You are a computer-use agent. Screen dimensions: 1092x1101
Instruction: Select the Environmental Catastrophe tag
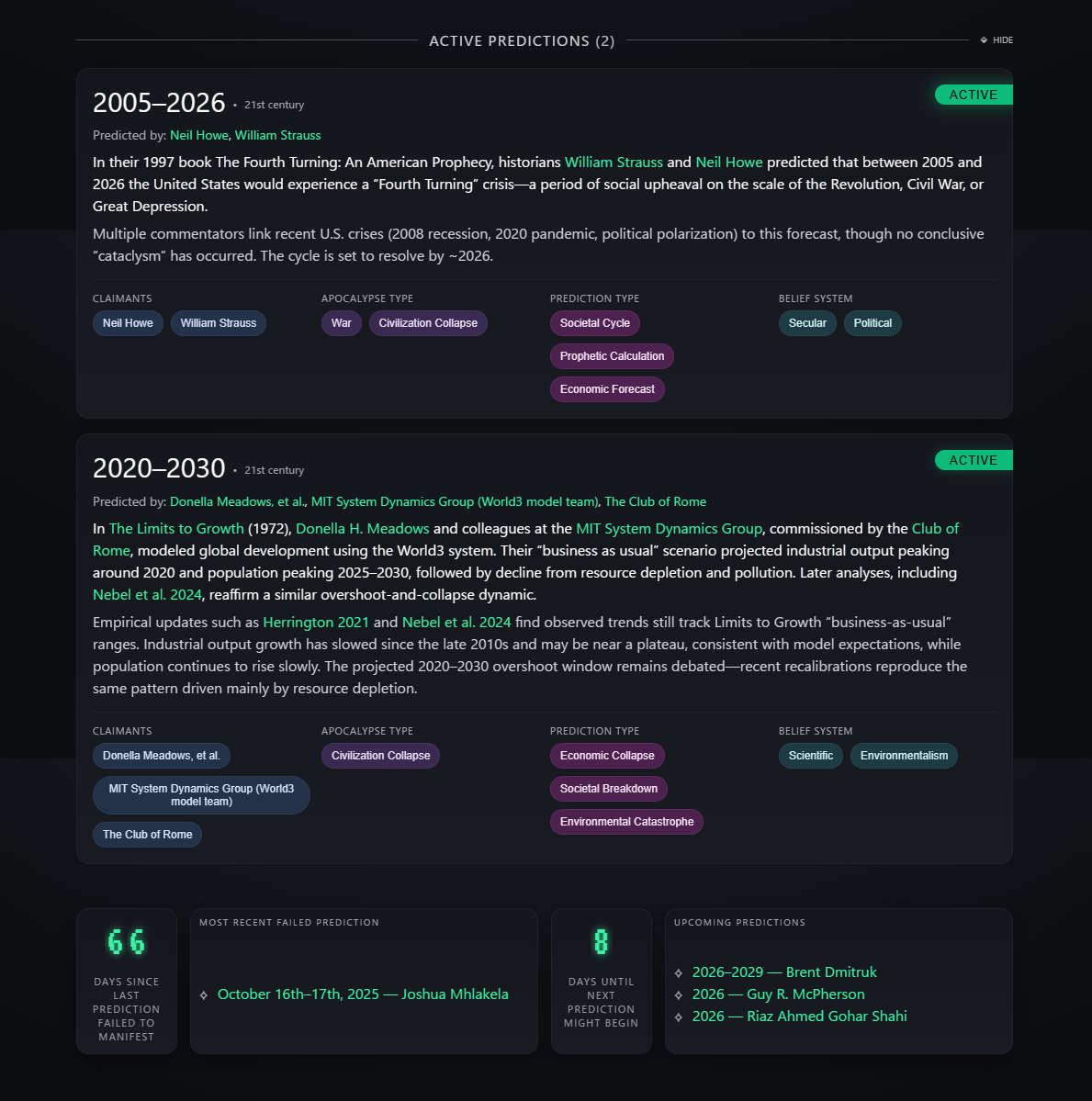click(x=626, y=822)
